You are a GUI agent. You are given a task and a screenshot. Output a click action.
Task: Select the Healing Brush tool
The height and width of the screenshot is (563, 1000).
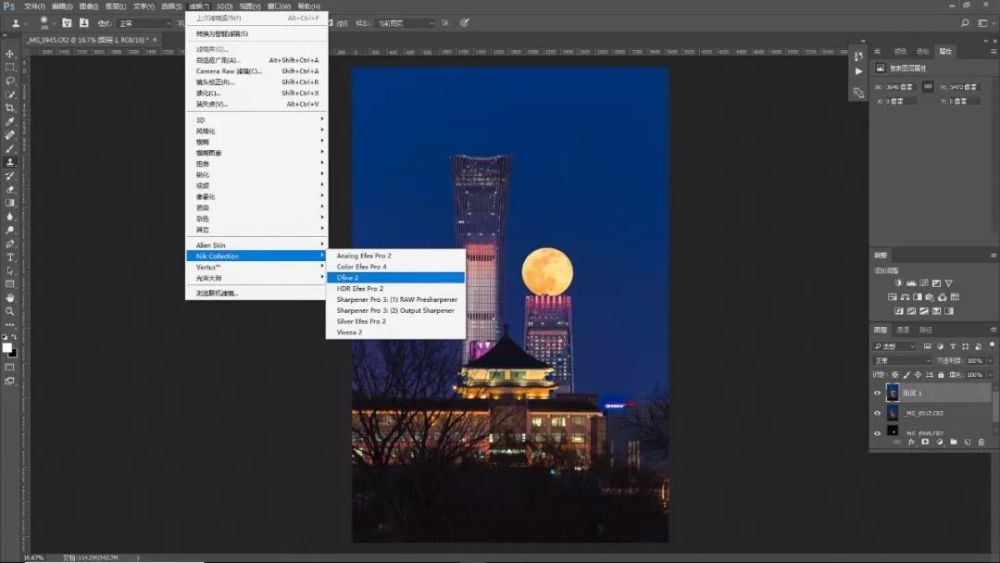(x=10, y=135)
